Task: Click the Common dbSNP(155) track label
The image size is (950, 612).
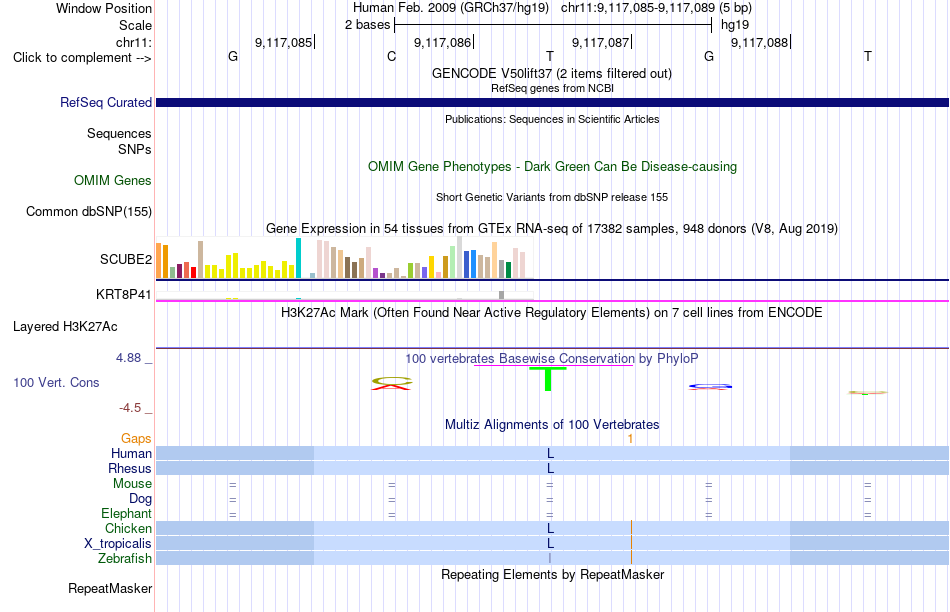Action: (88, 211)
